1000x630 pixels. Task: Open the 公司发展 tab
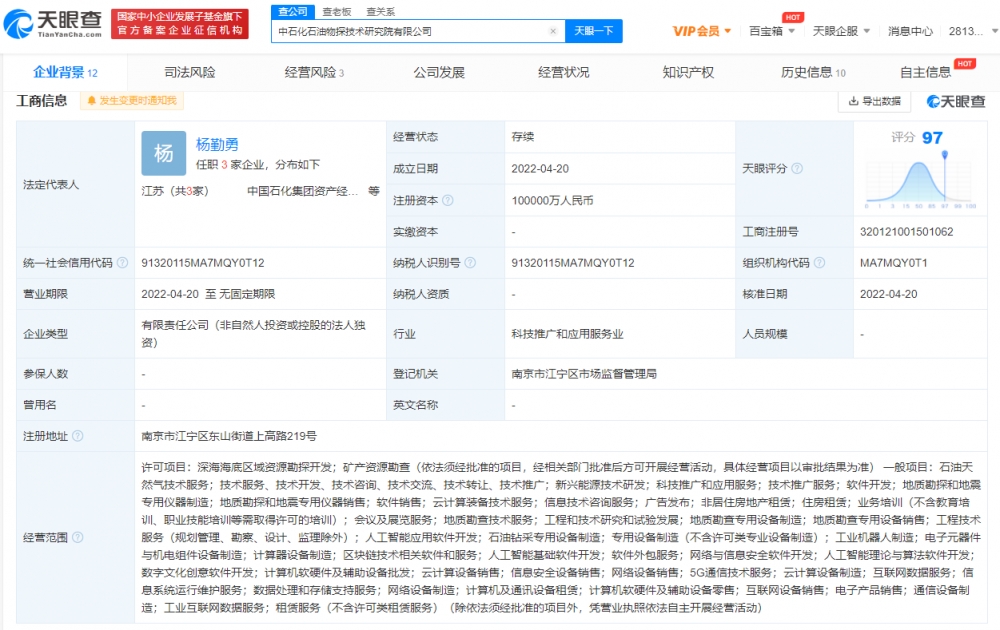click(439, 73)
